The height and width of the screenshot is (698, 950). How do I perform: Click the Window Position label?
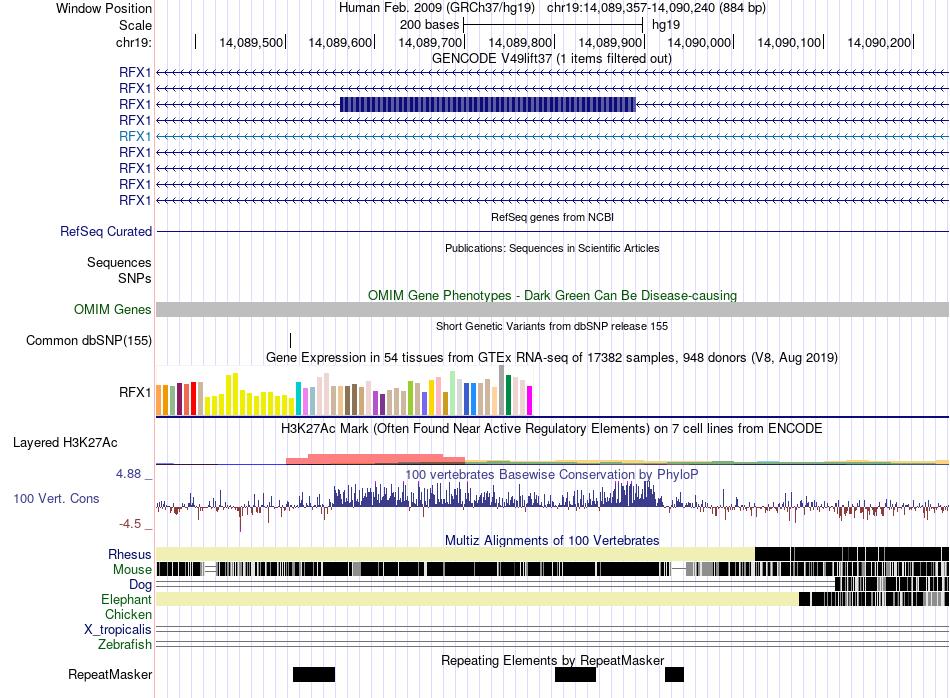click(104, 8)
